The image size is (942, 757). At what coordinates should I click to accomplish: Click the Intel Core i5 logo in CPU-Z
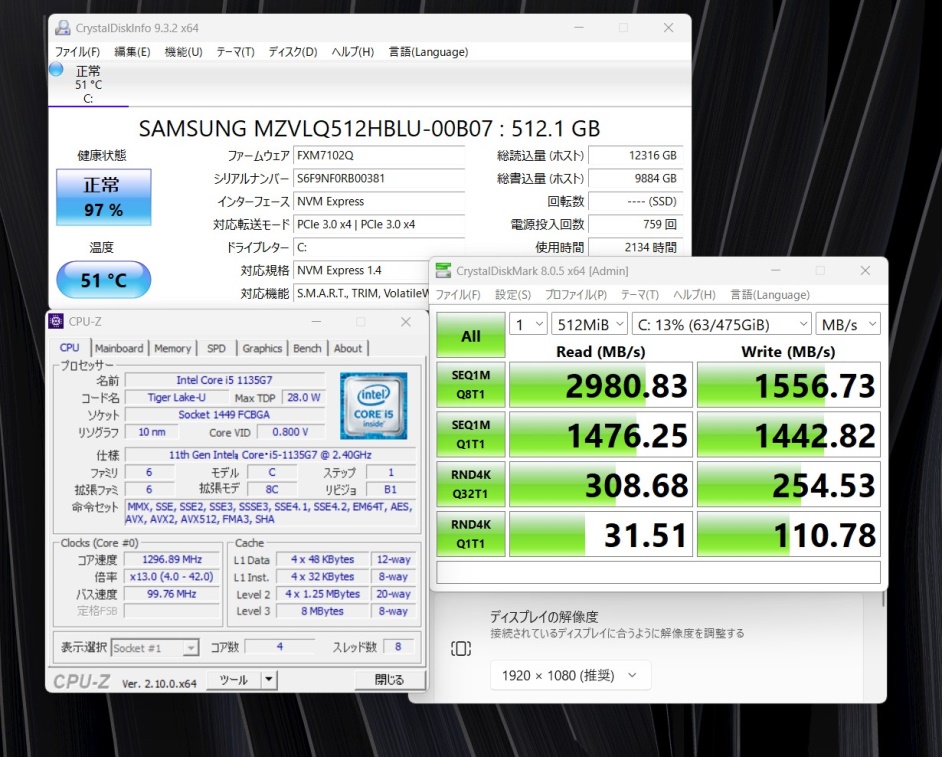click(x=374, y=406)
